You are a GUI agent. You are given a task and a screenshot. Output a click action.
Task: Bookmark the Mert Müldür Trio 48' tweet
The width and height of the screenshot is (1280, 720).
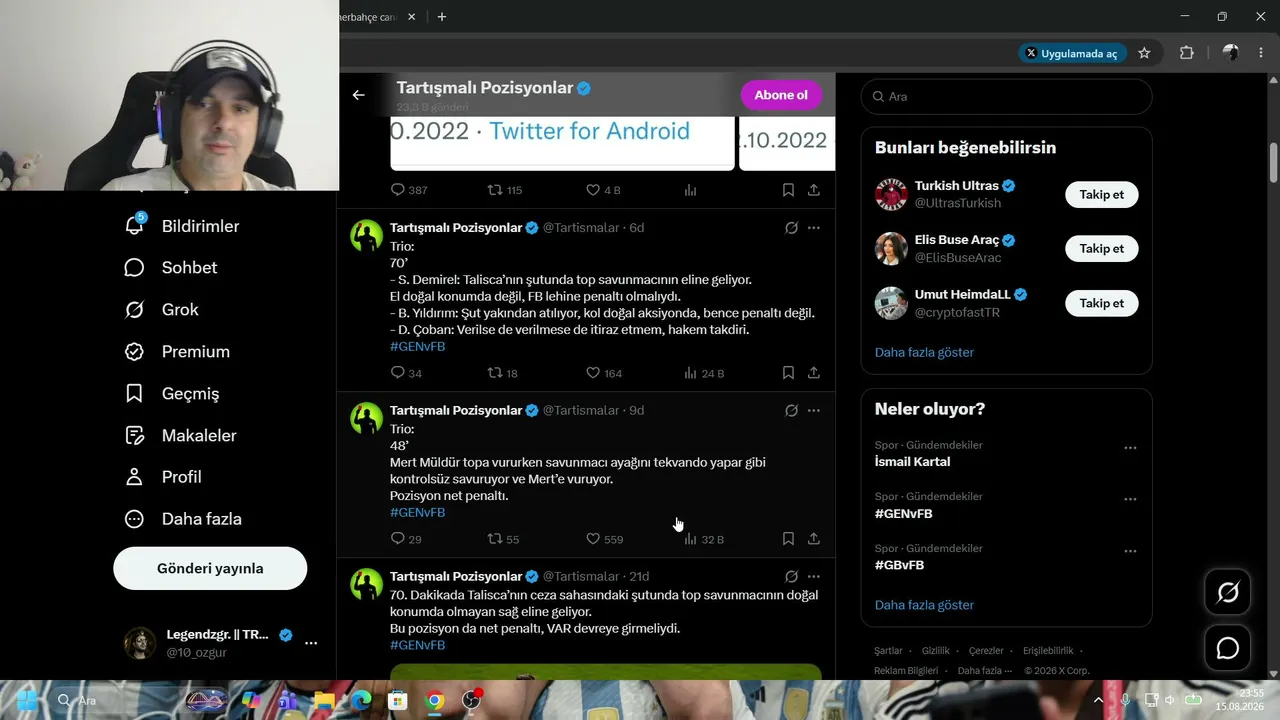coord(788,539)
